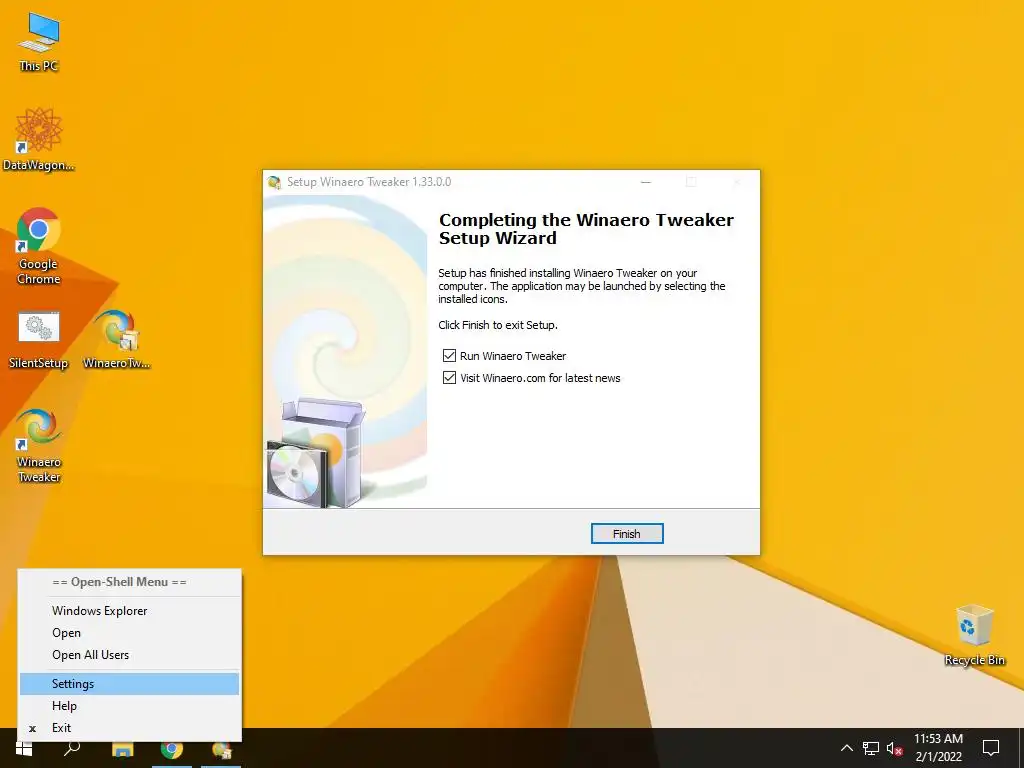Uncheck Run Winaero Tweaker checkbox
Screen dimensions: 1024x768
[x=449, y=355]
